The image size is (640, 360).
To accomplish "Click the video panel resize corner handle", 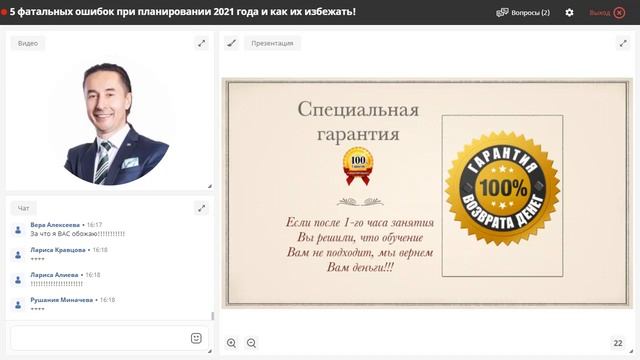I will coord(210,186).
